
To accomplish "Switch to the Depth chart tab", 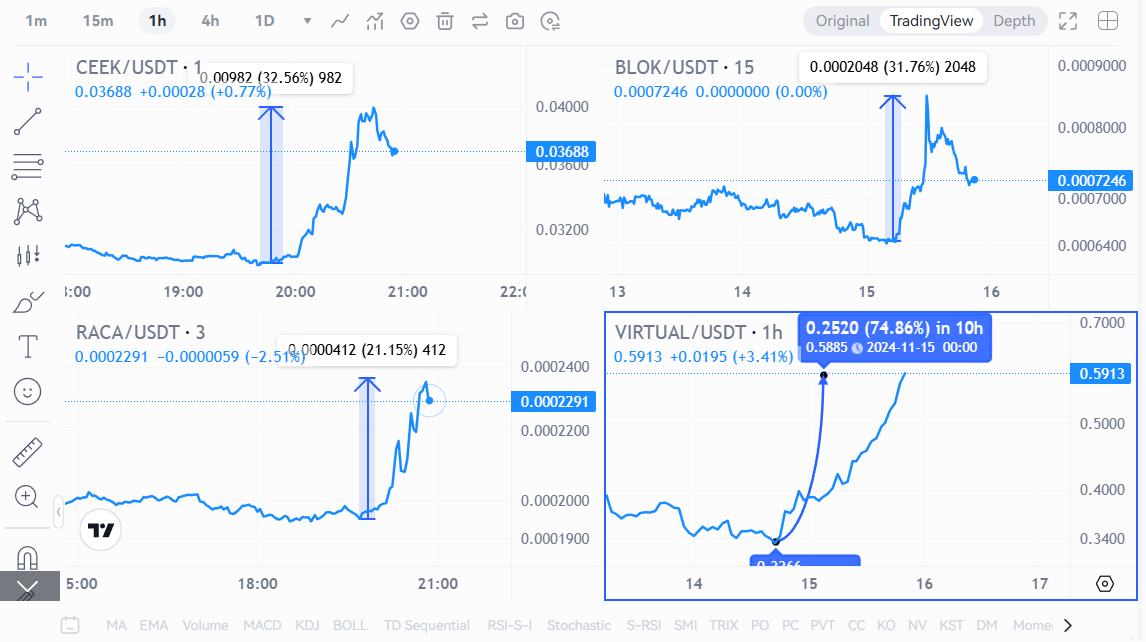I will (1014, 21).
